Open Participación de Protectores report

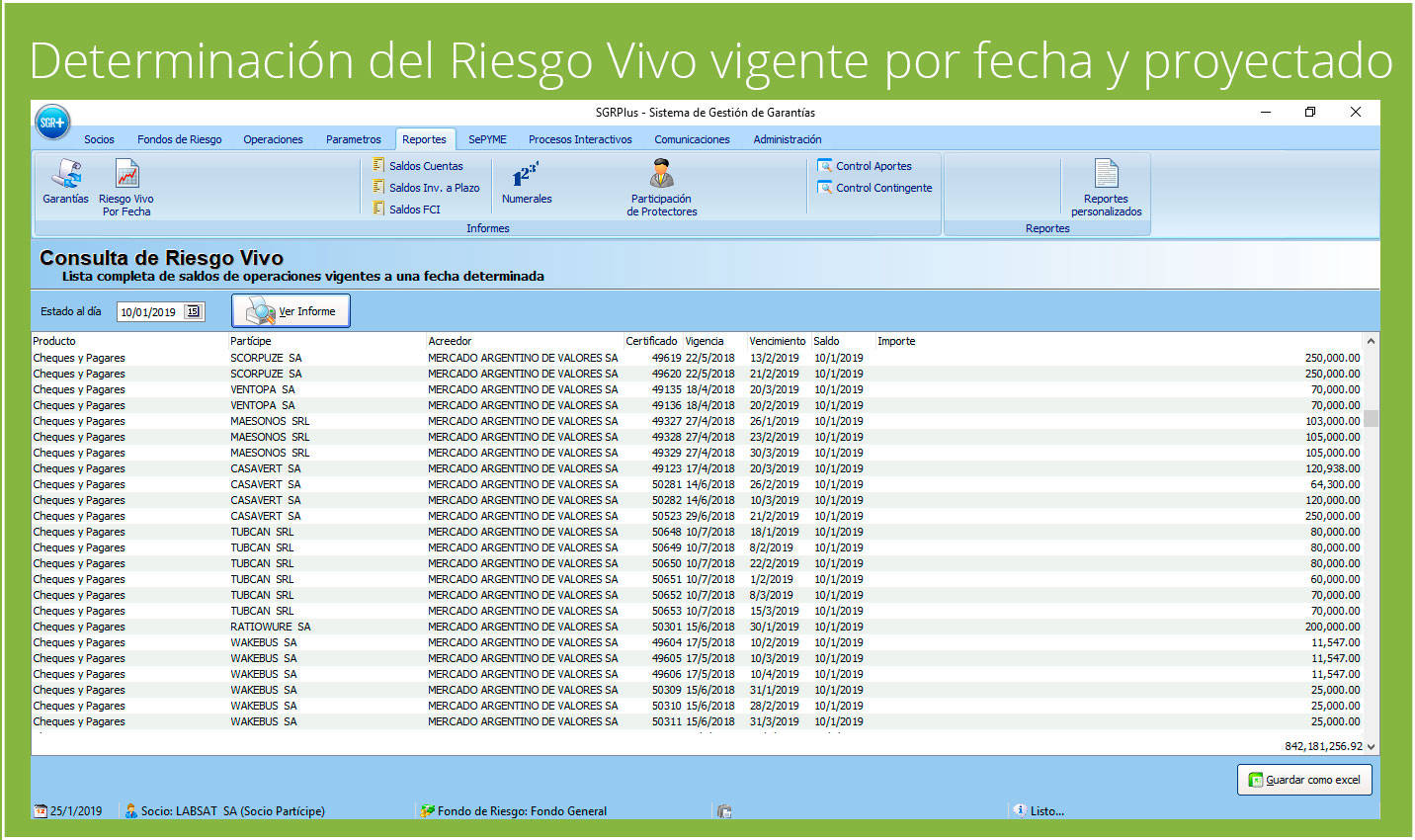click(x=661, y=187)
